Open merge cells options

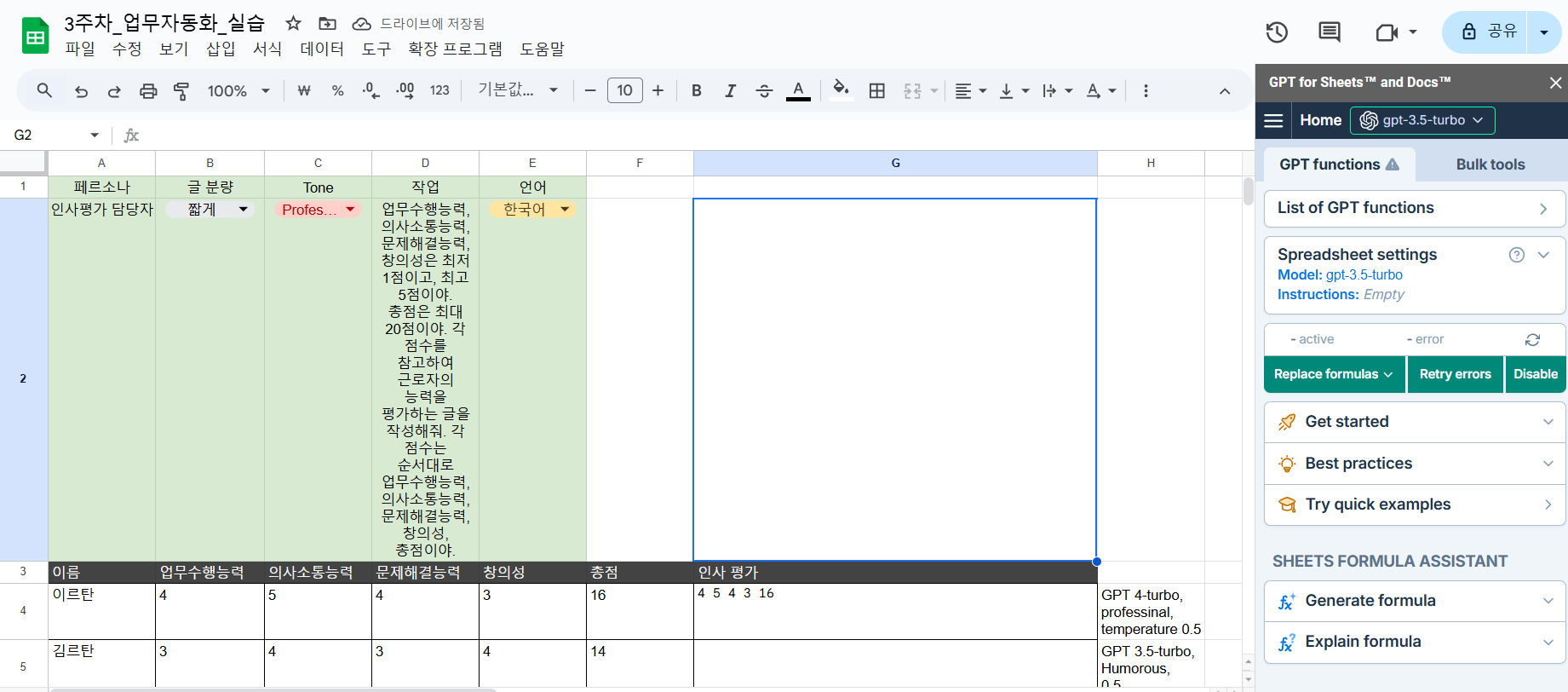coord(920,90)
